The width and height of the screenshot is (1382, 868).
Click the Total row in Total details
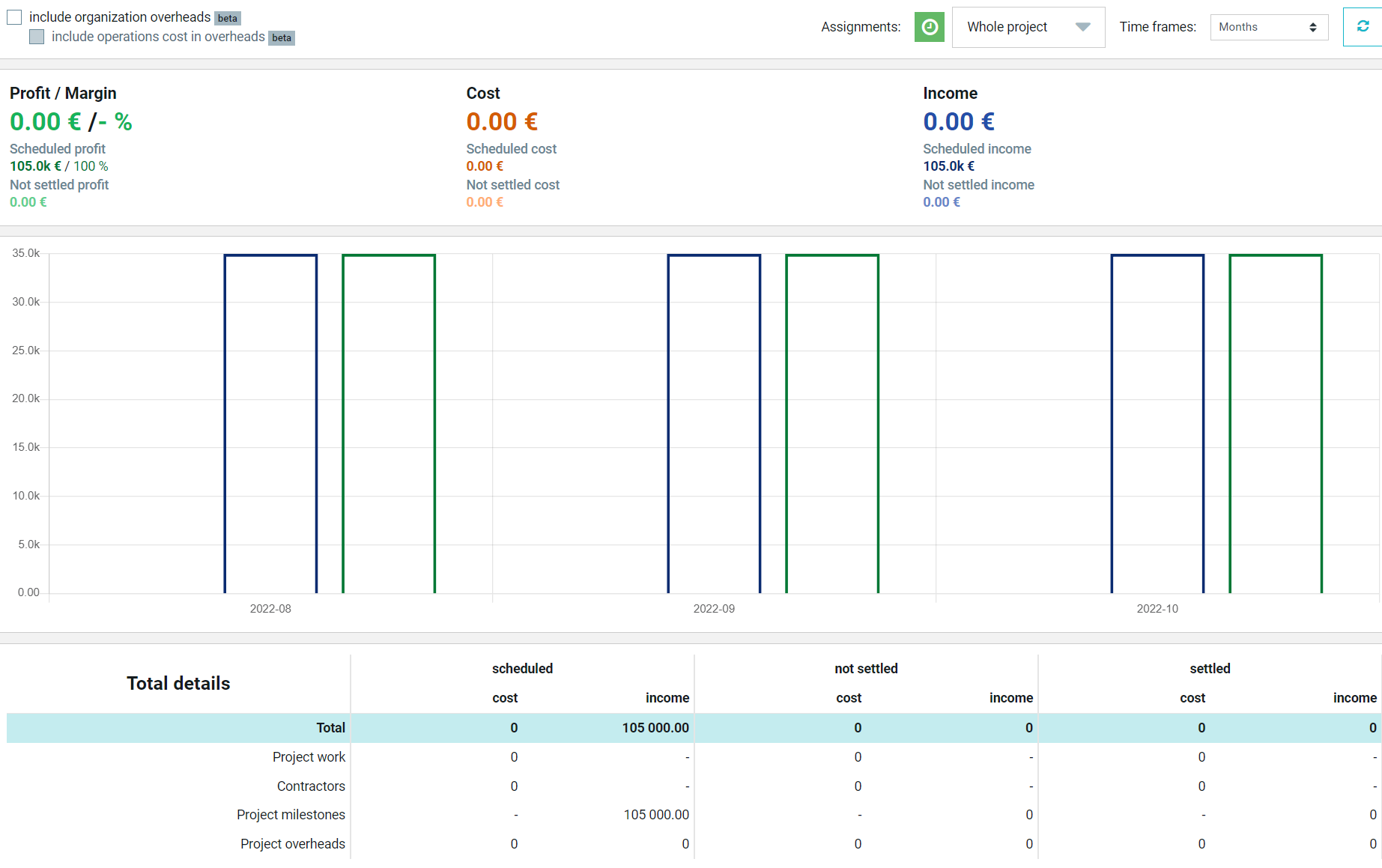tap(694, 728)
